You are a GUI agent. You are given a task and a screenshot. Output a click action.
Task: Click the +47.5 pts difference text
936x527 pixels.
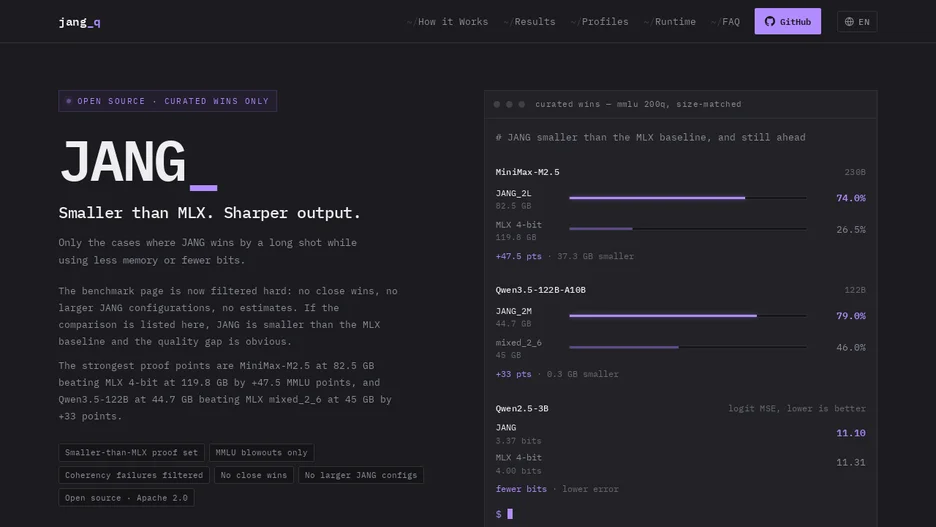point(518,256)
